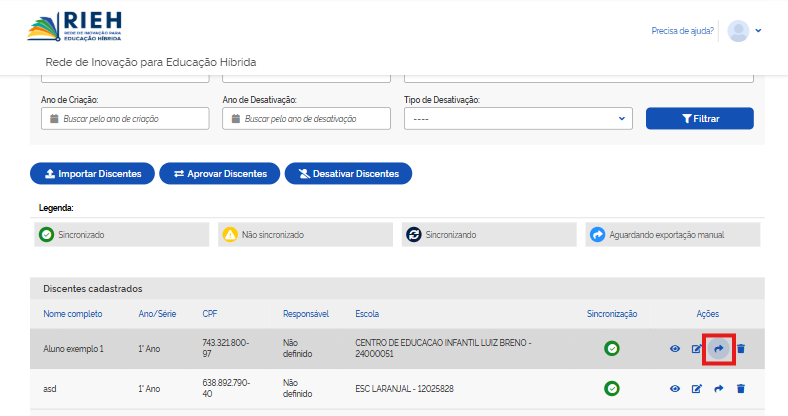Open the user avatar profile
This screenshot has width=788, height=416.
[738, 31]
